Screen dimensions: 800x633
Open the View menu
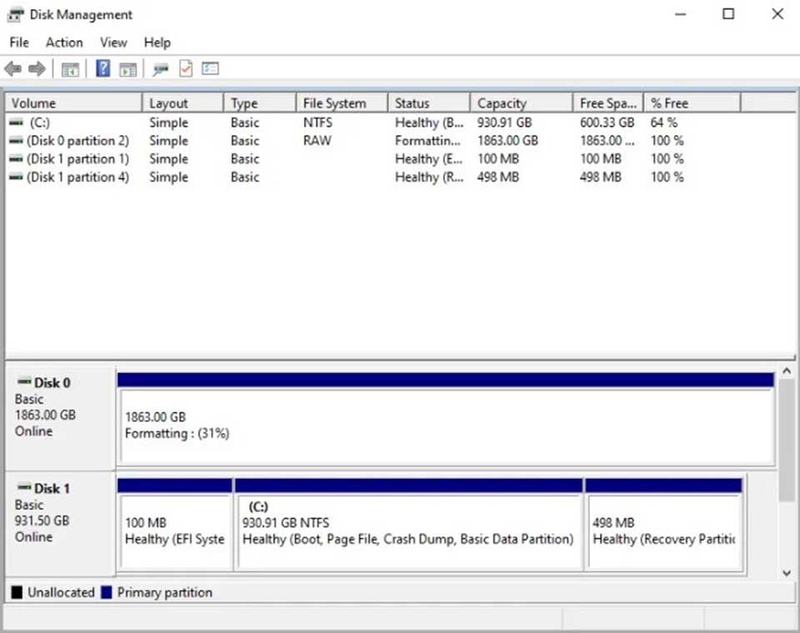[x=113, y=42]
